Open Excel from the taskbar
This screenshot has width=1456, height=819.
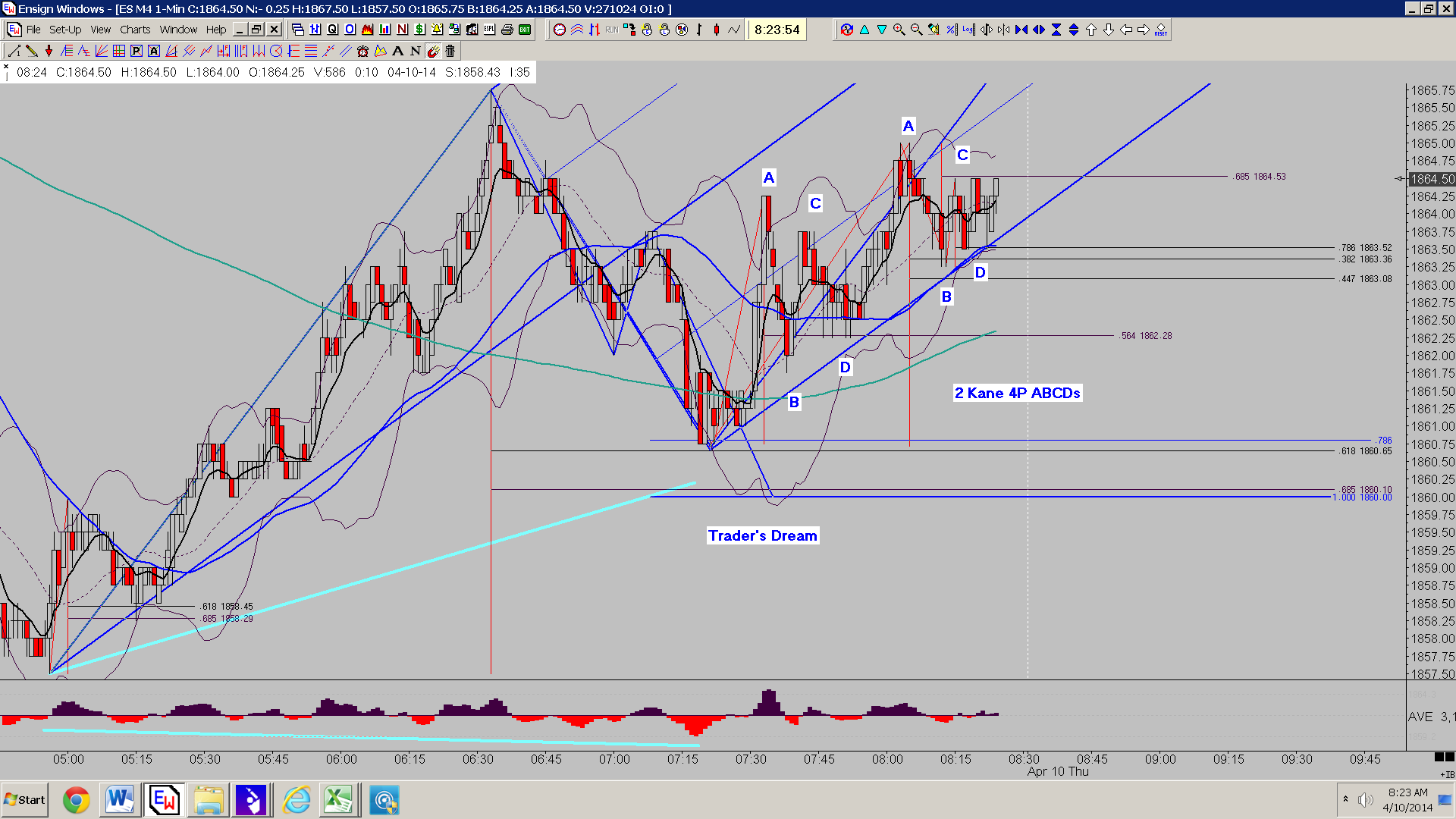pyautogui.click(x=338, y=800)
